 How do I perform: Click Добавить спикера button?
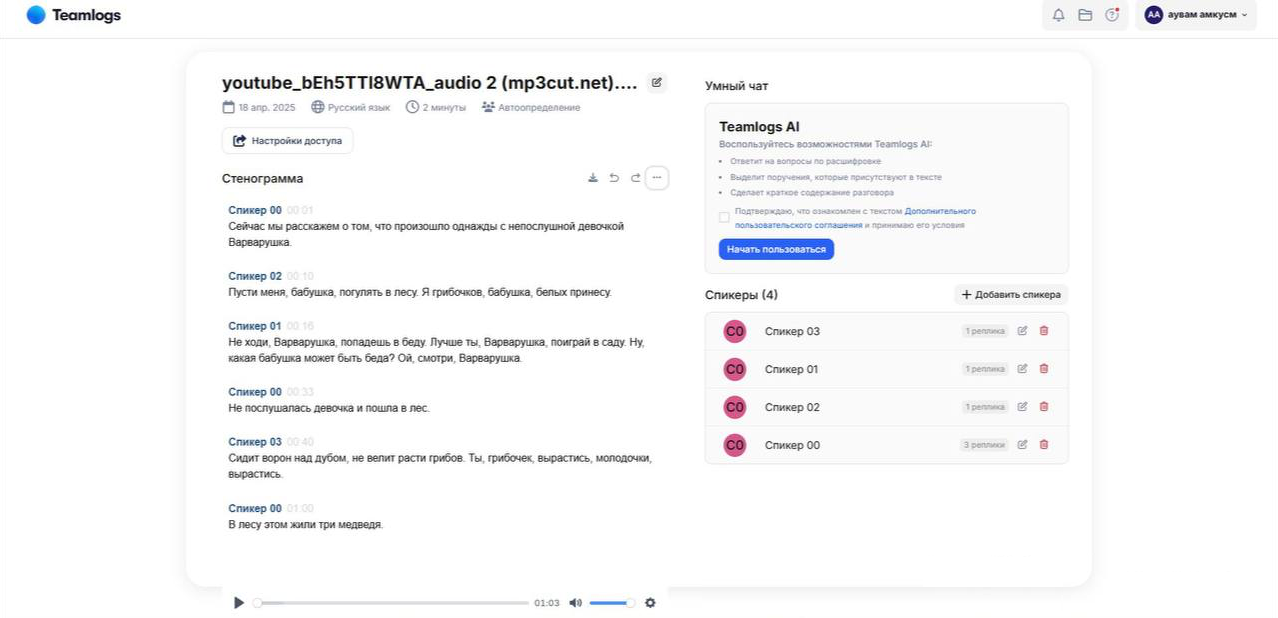click(x=1011, y=295)
